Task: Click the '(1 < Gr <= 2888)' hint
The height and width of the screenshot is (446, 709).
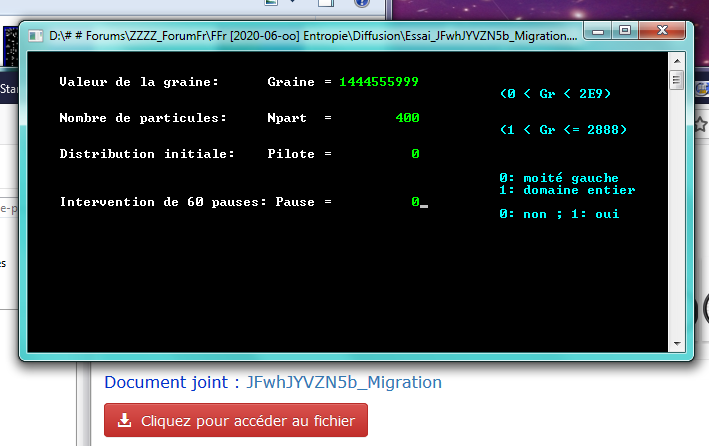Action: pyautogui.click(x=563, y=130)
